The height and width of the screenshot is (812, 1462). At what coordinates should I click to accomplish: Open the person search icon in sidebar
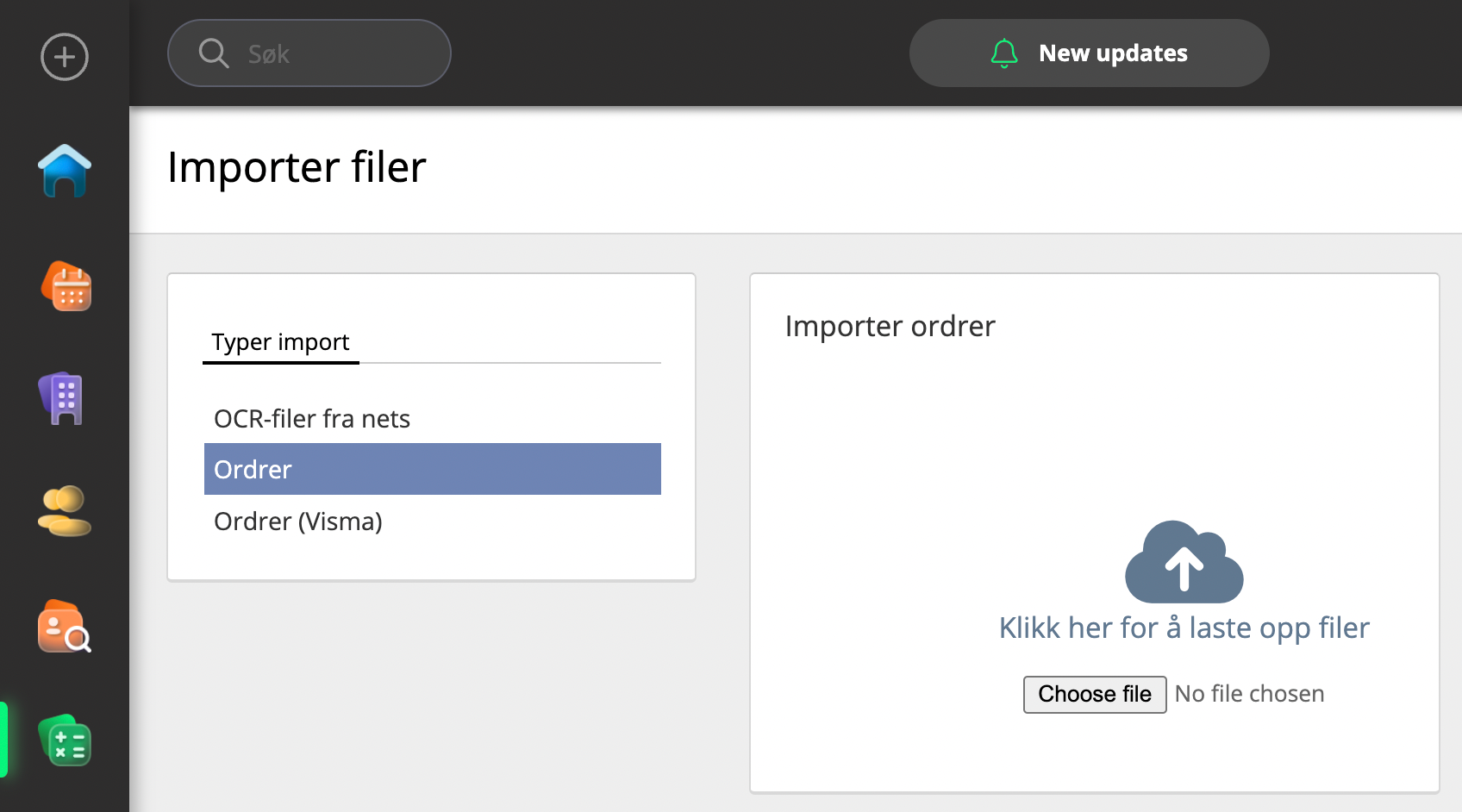(65, 627)
